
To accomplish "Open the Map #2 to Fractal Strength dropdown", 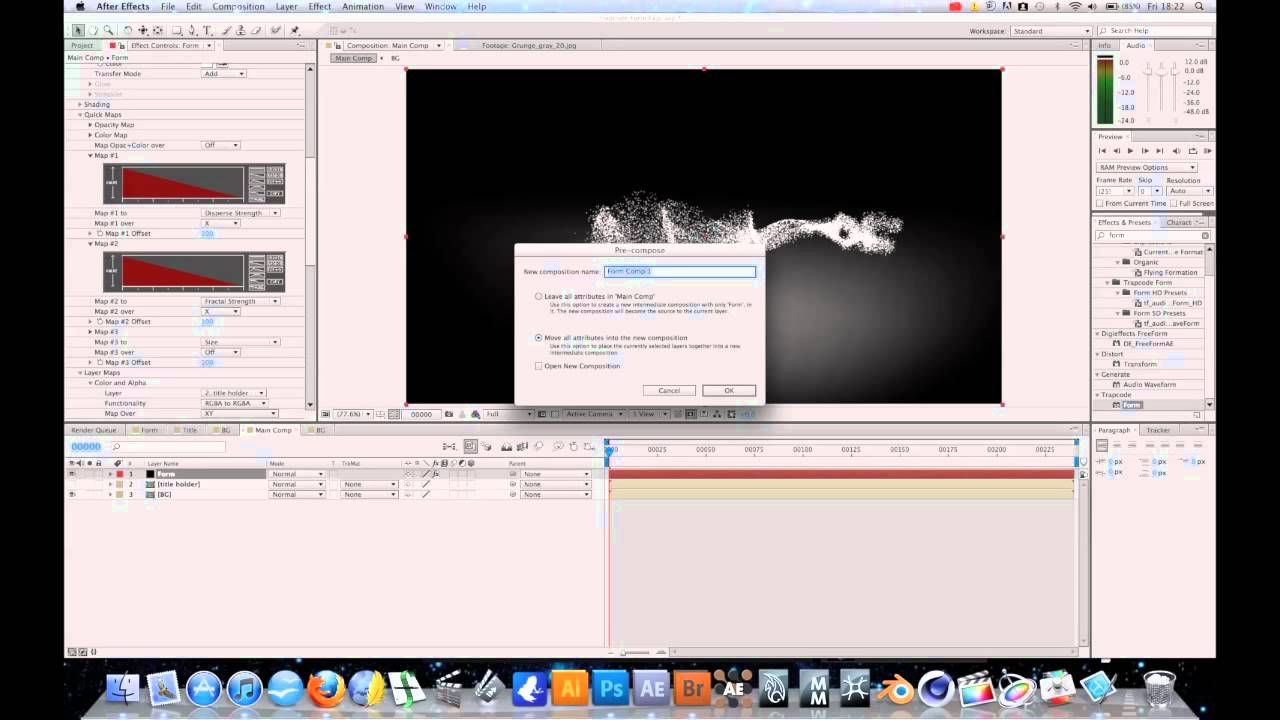I will [241, 301].
